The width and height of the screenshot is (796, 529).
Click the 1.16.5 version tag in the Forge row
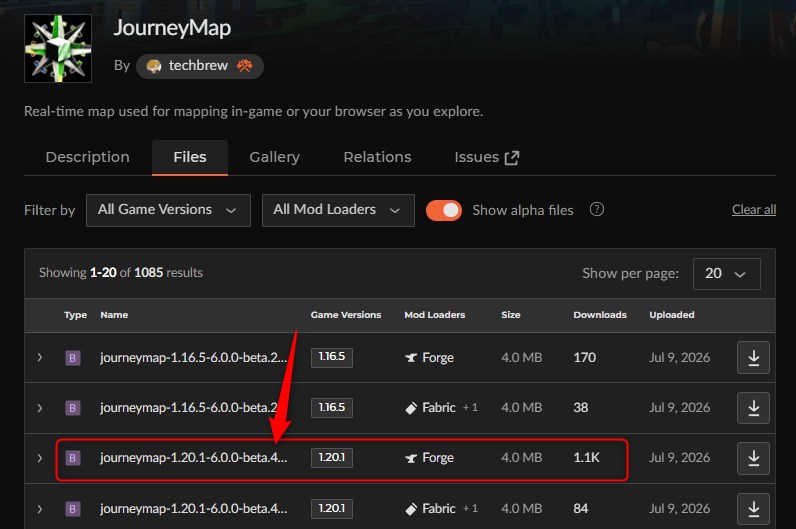(331, 357)
